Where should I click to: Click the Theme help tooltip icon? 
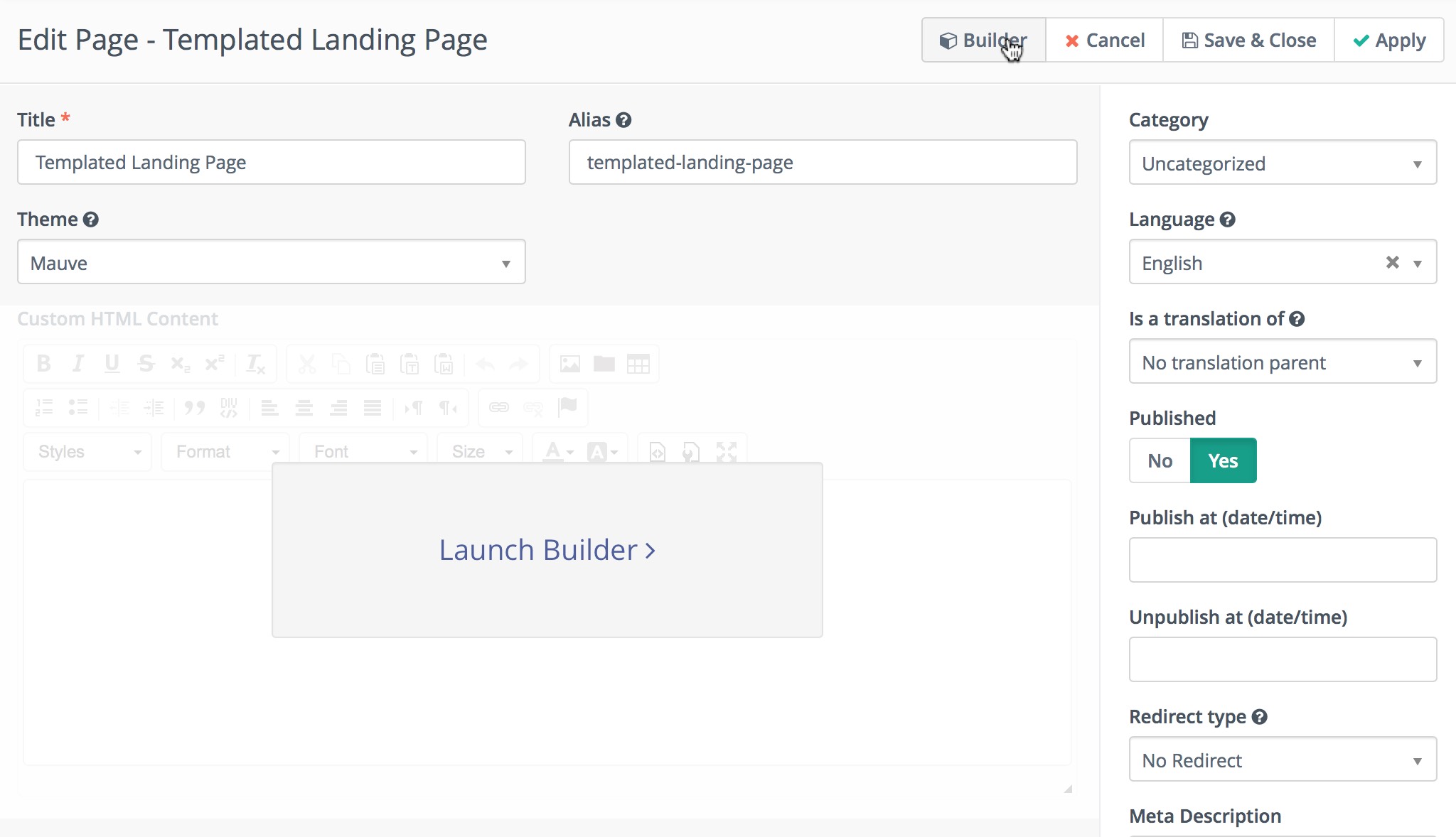(90, 220)
